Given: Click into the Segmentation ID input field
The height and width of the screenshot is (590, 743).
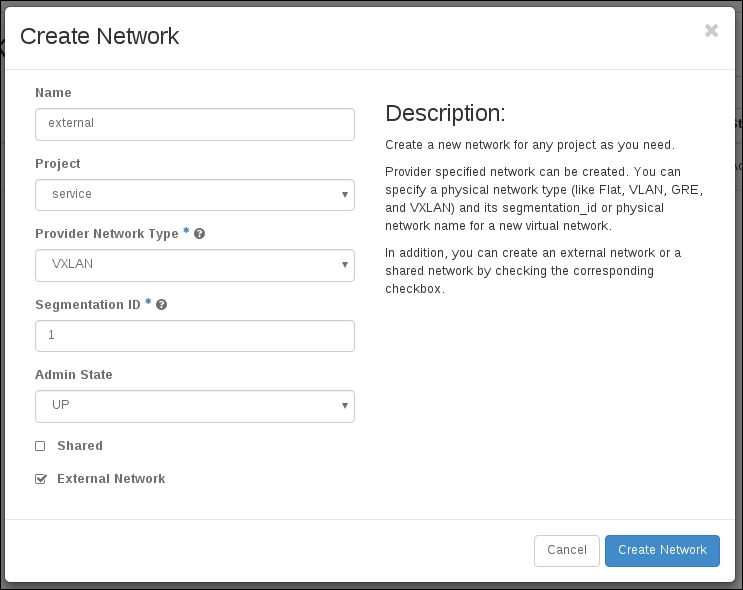Looking at the screenshot, I should [194, 336].
